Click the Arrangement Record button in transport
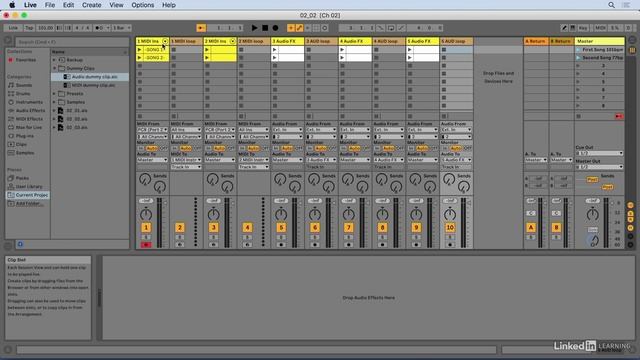This screenshot has width=640, height=360. tap(276, 28)
